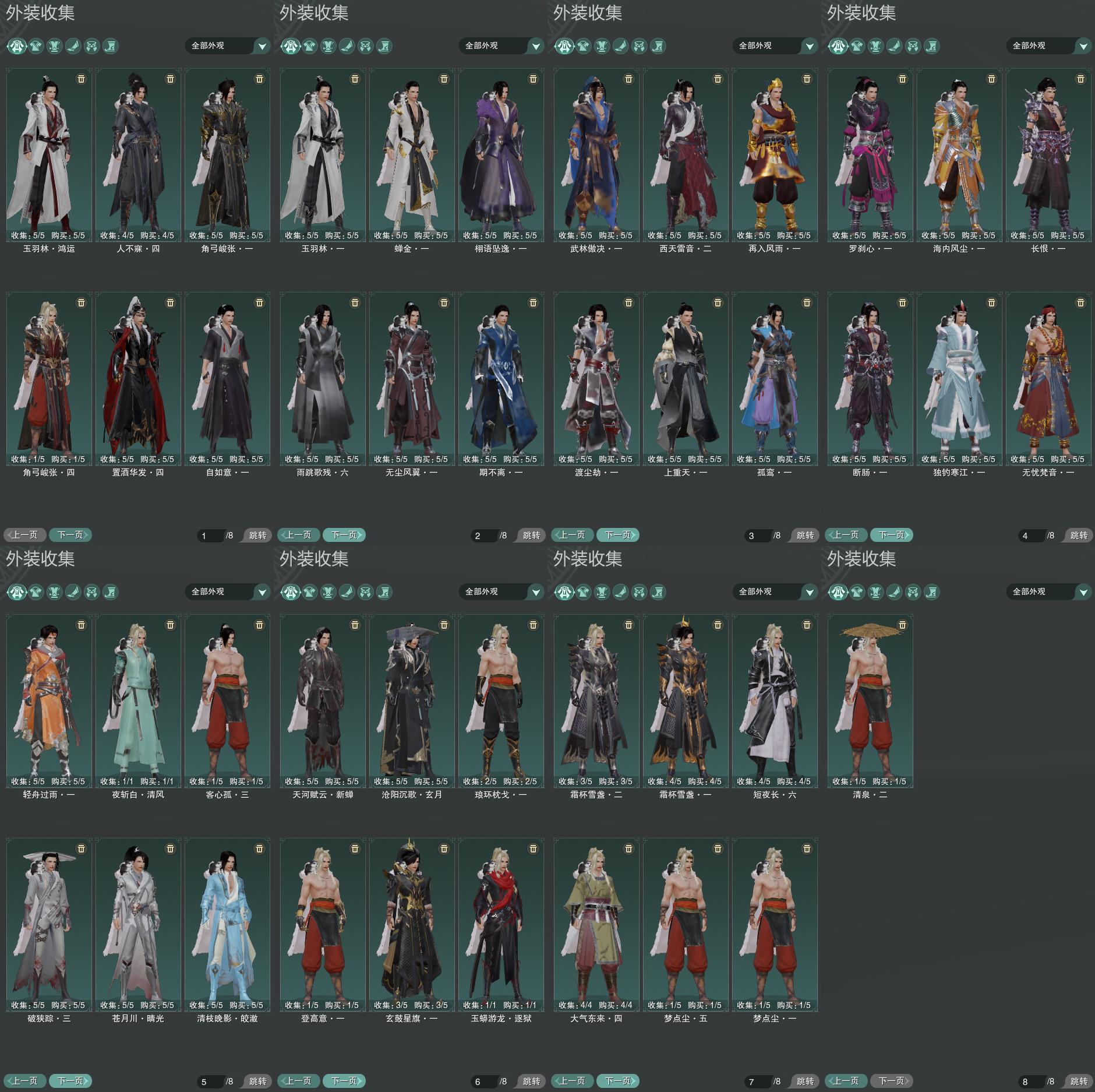The image size is (1095, 1092).
Task: Remove 蝉金·一 with its trash icon
Action: pos(444,79)
